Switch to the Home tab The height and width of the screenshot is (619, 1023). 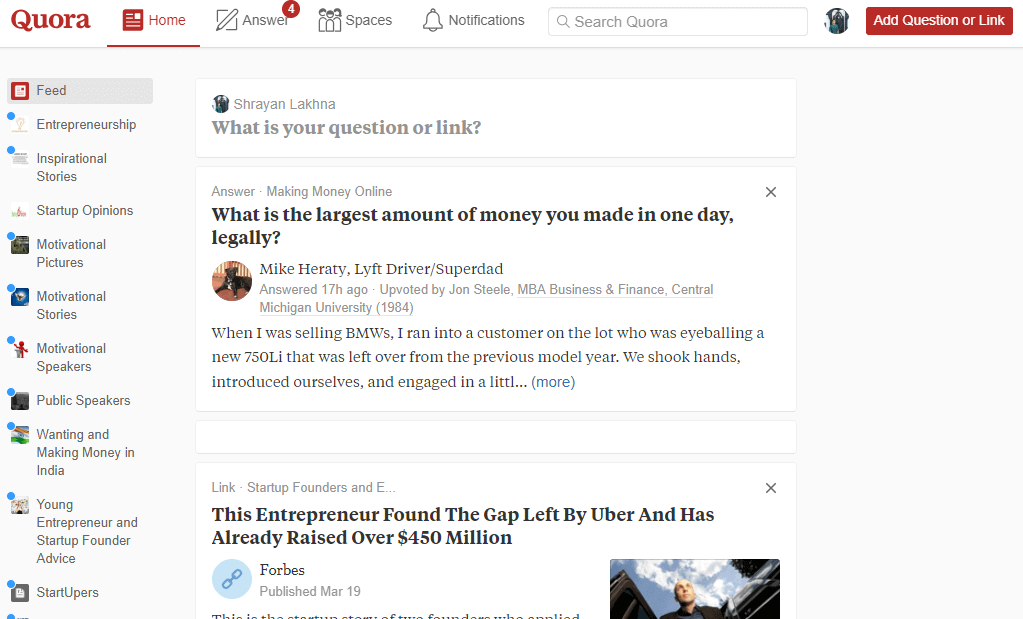tap(153, 19)
